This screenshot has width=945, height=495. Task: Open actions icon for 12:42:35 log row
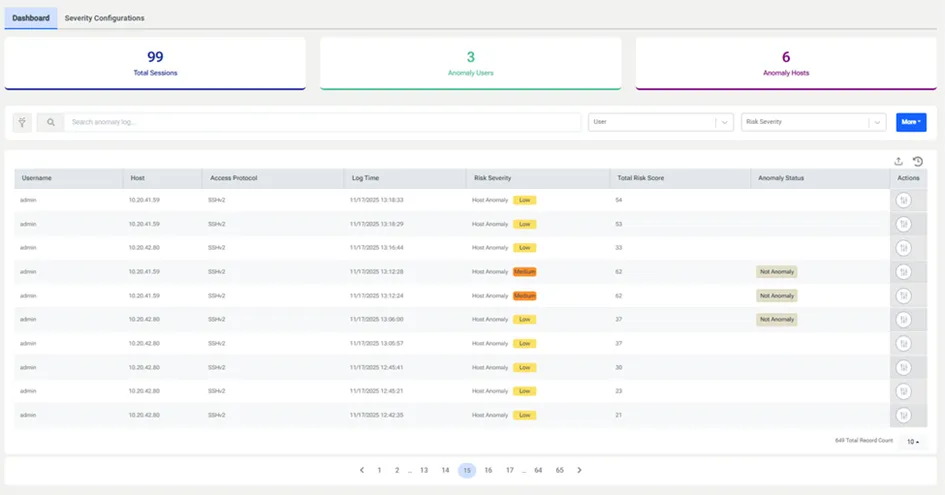tap(903, 415)
